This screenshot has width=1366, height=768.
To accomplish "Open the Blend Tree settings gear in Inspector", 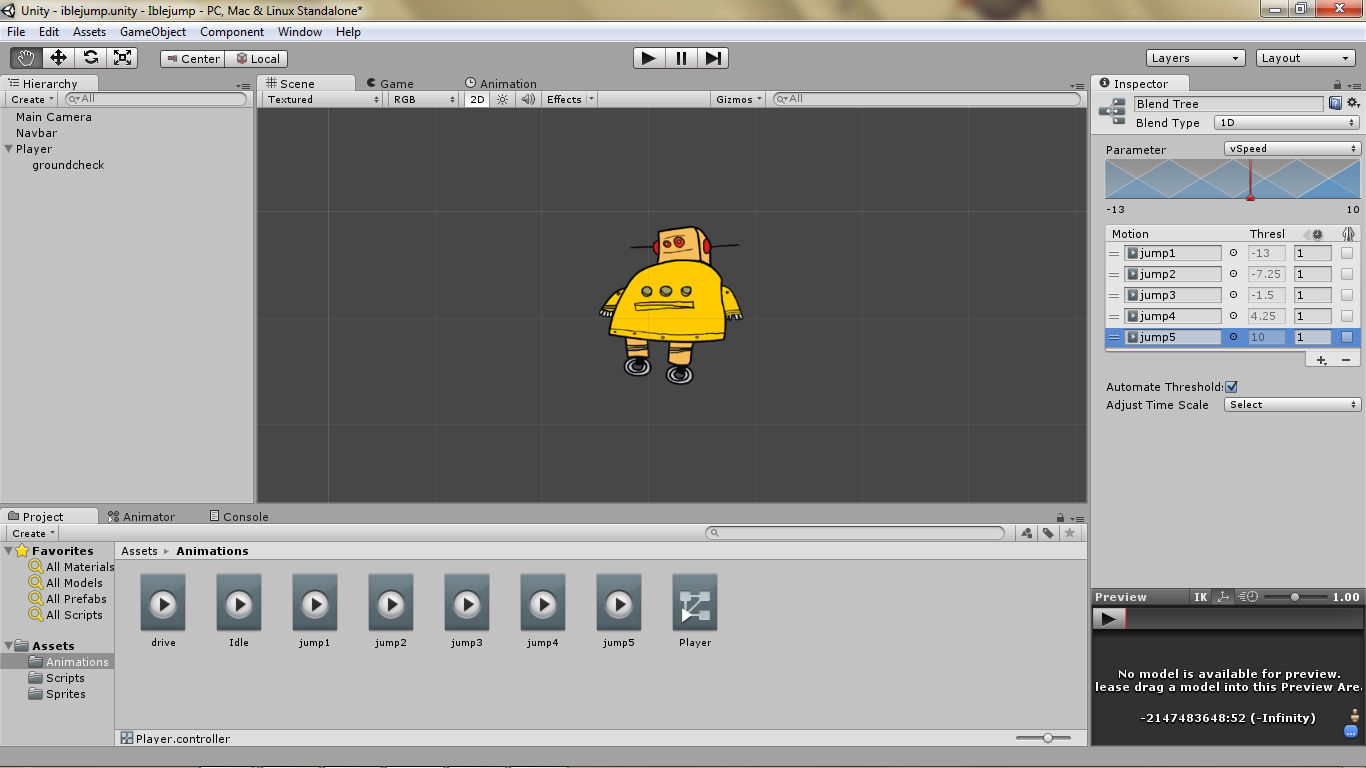I will coord(1354,103).
